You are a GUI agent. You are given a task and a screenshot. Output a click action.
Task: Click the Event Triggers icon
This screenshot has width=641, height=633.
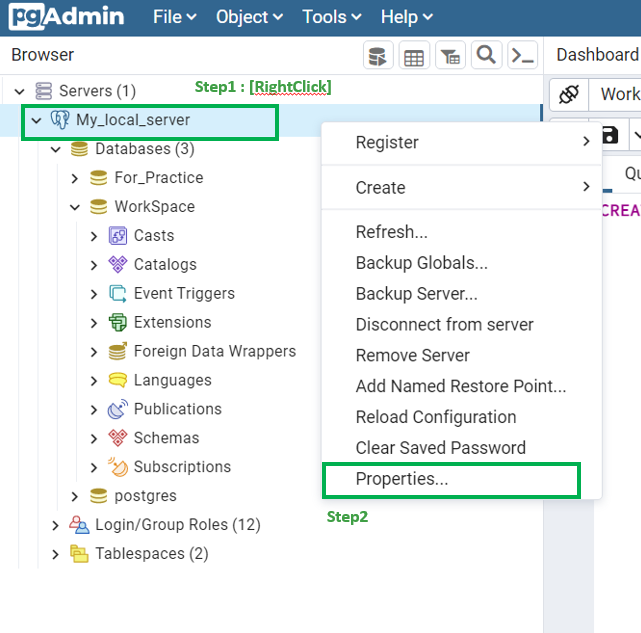click(x=118, y=294)
